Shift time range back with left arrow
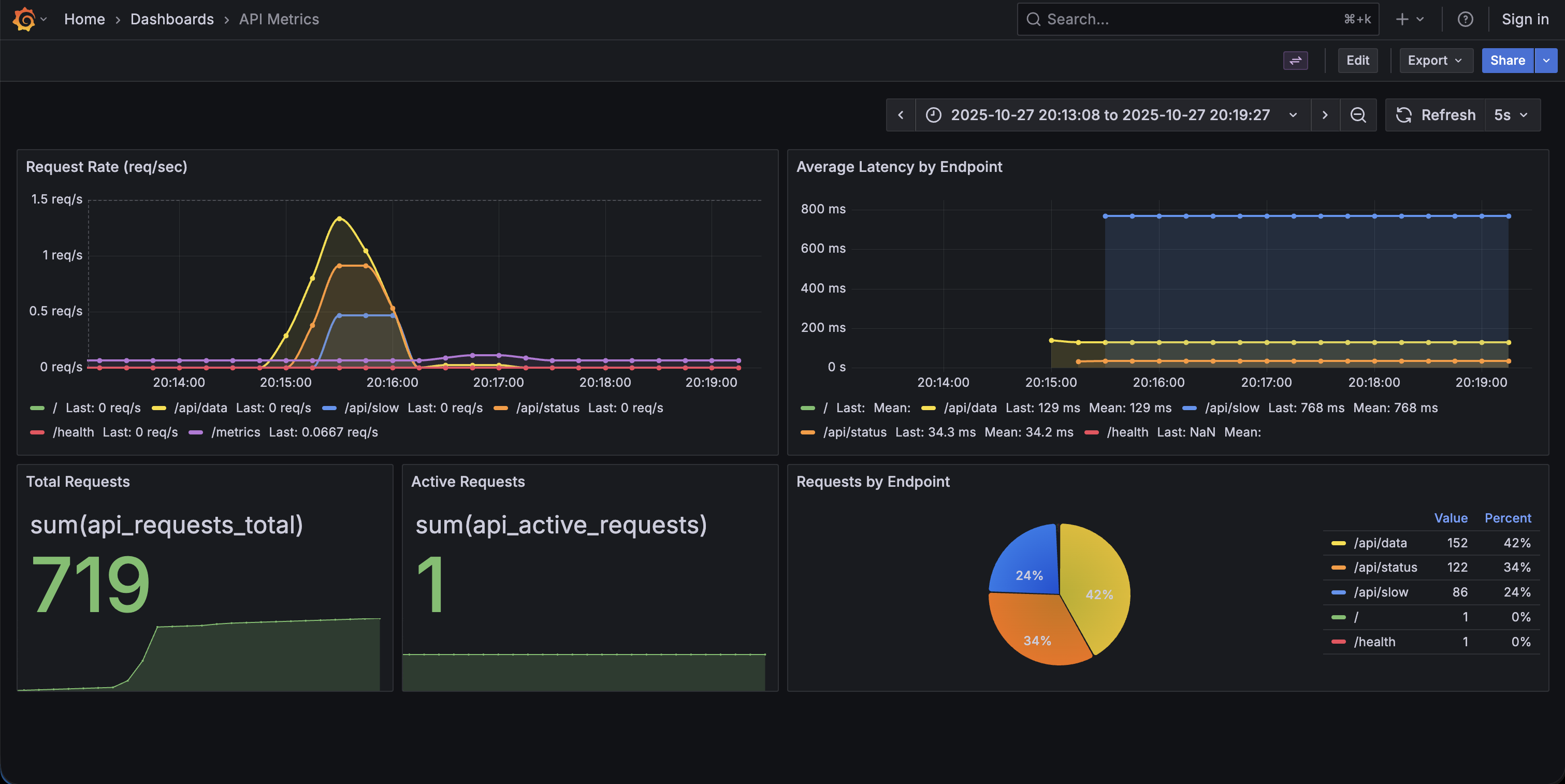The image size is (1565, 784). coord(901,115)
